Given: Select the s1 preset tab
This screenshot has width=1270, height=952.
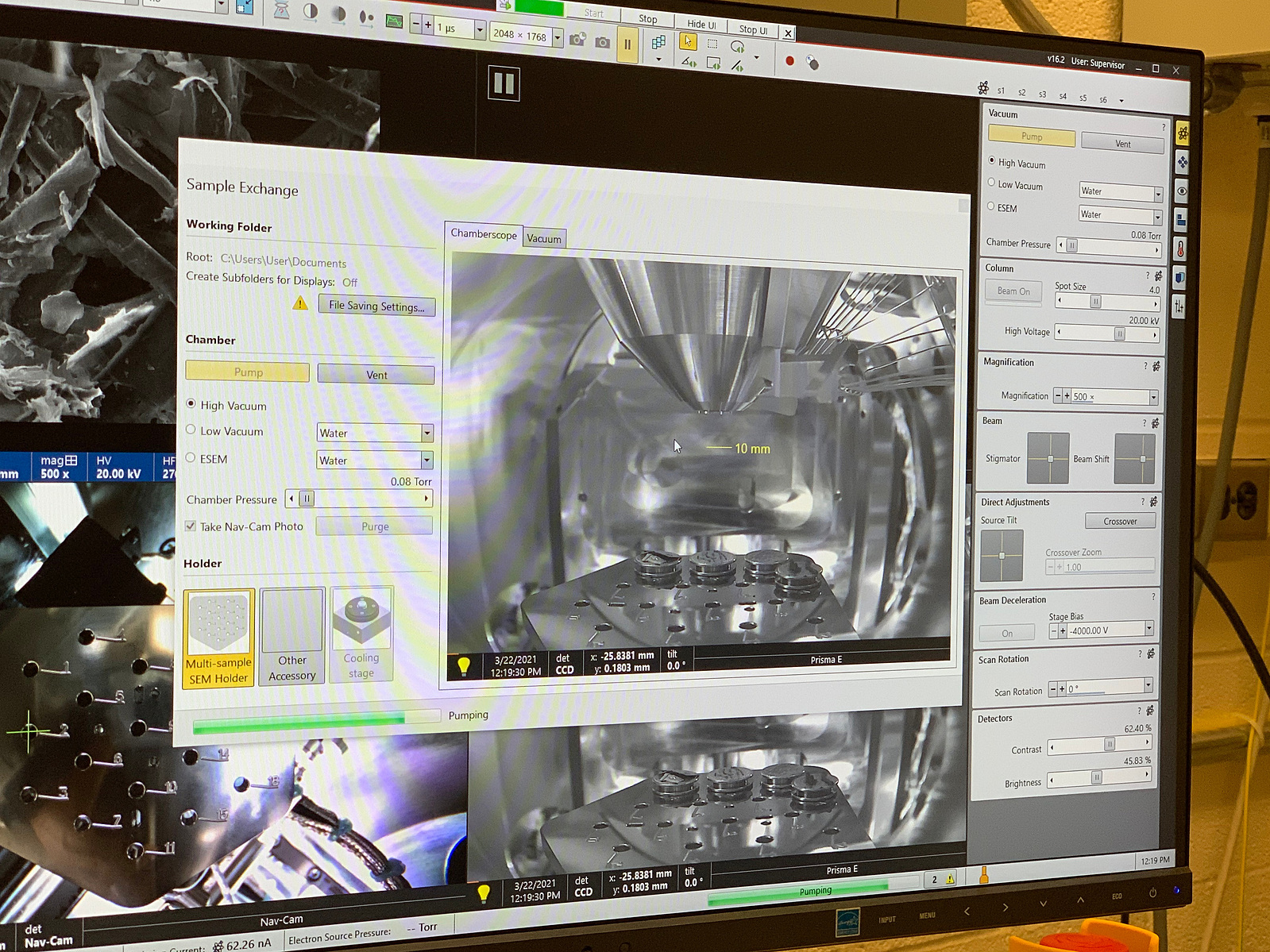Looking at the screenshot, I should pyautogui.click(x=1001, y=91).
